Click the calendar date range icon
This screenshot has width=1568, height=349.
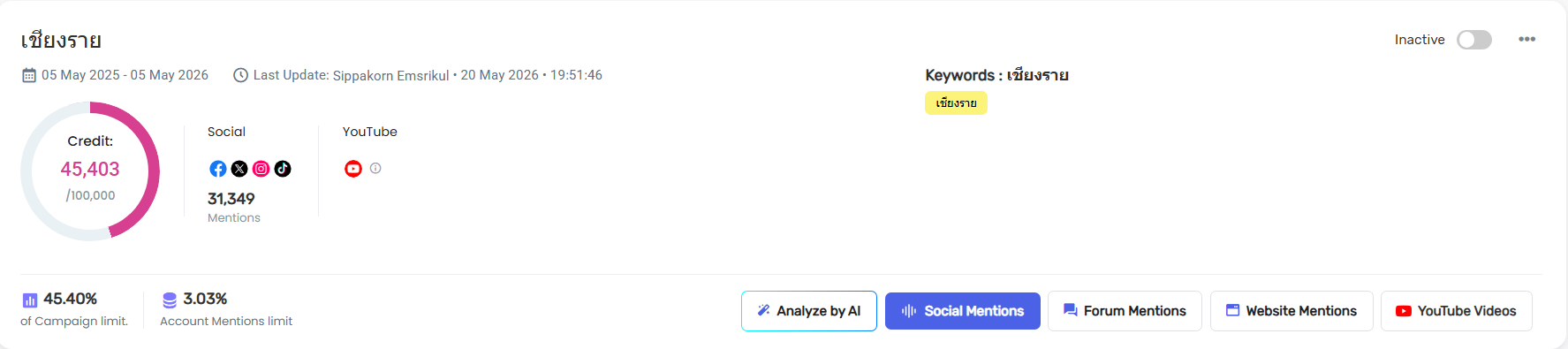click(29, 75)
